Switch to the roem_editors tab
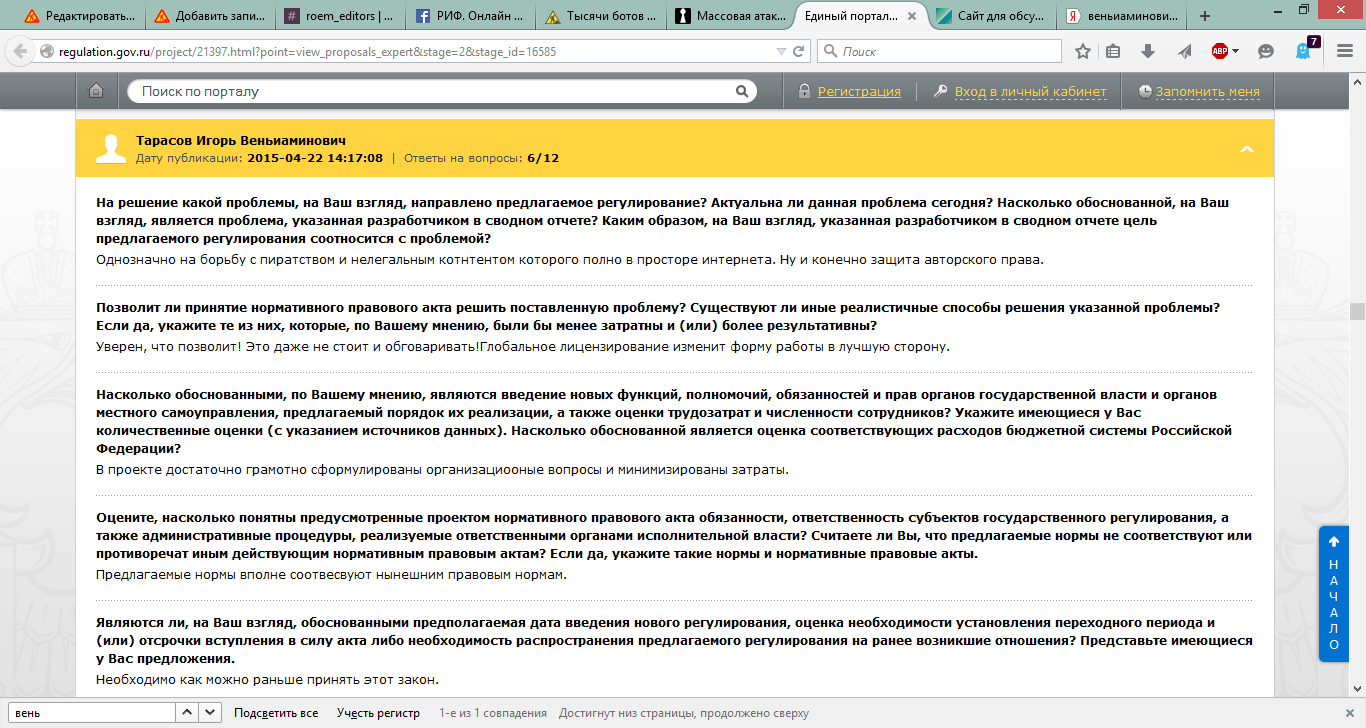Image resolution: width=1366 pixels, height=728 pixels. [x=339, y=16]
